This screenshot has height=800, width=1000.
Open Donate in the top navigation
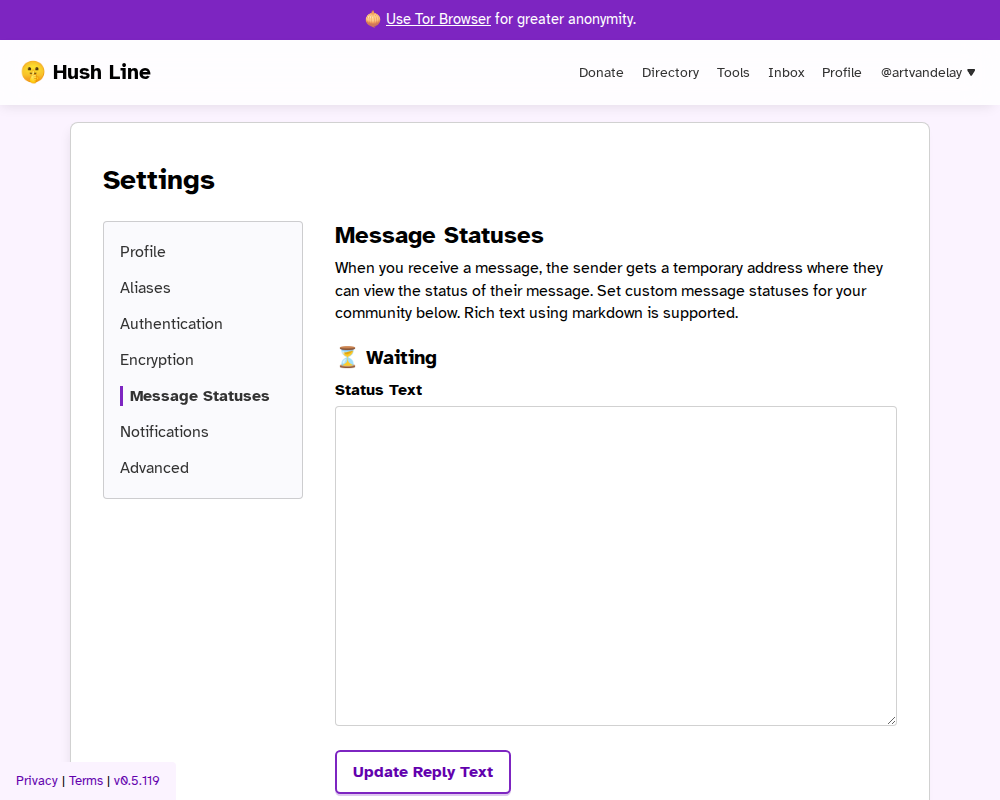[x=601, y=73]
